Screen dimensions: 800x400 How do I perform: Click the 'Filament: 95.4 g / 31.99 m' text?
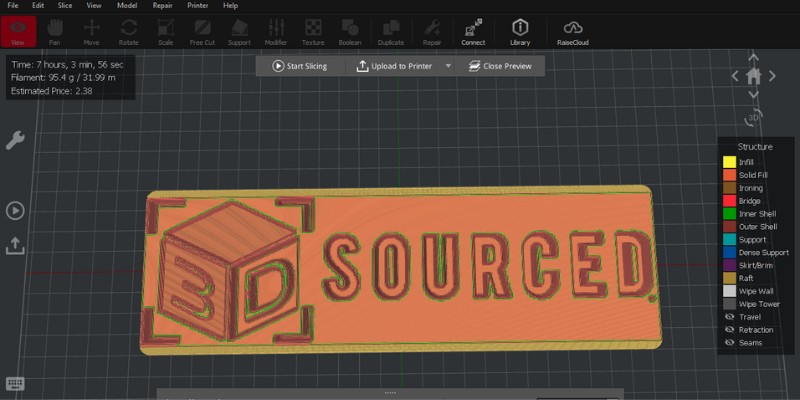click(x=63, y=78)
